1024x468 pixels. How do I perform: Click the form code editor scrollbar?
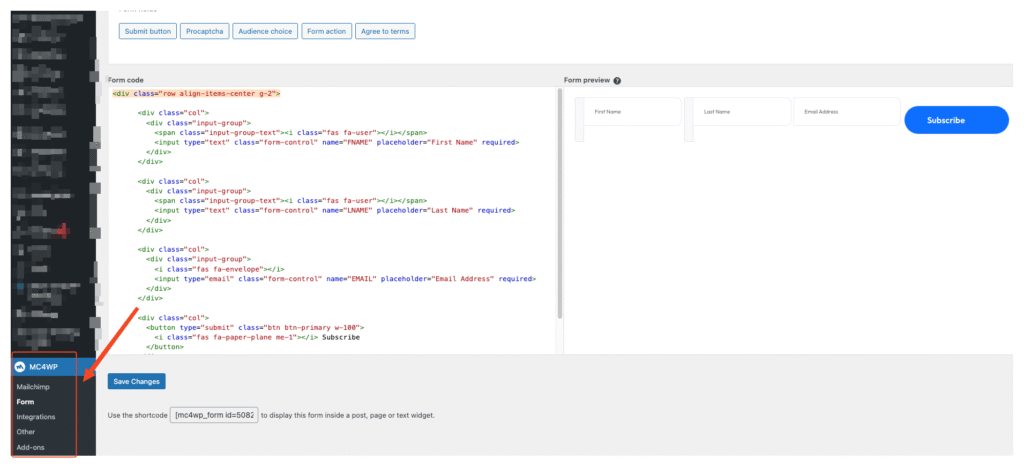(x=559, y=200)
